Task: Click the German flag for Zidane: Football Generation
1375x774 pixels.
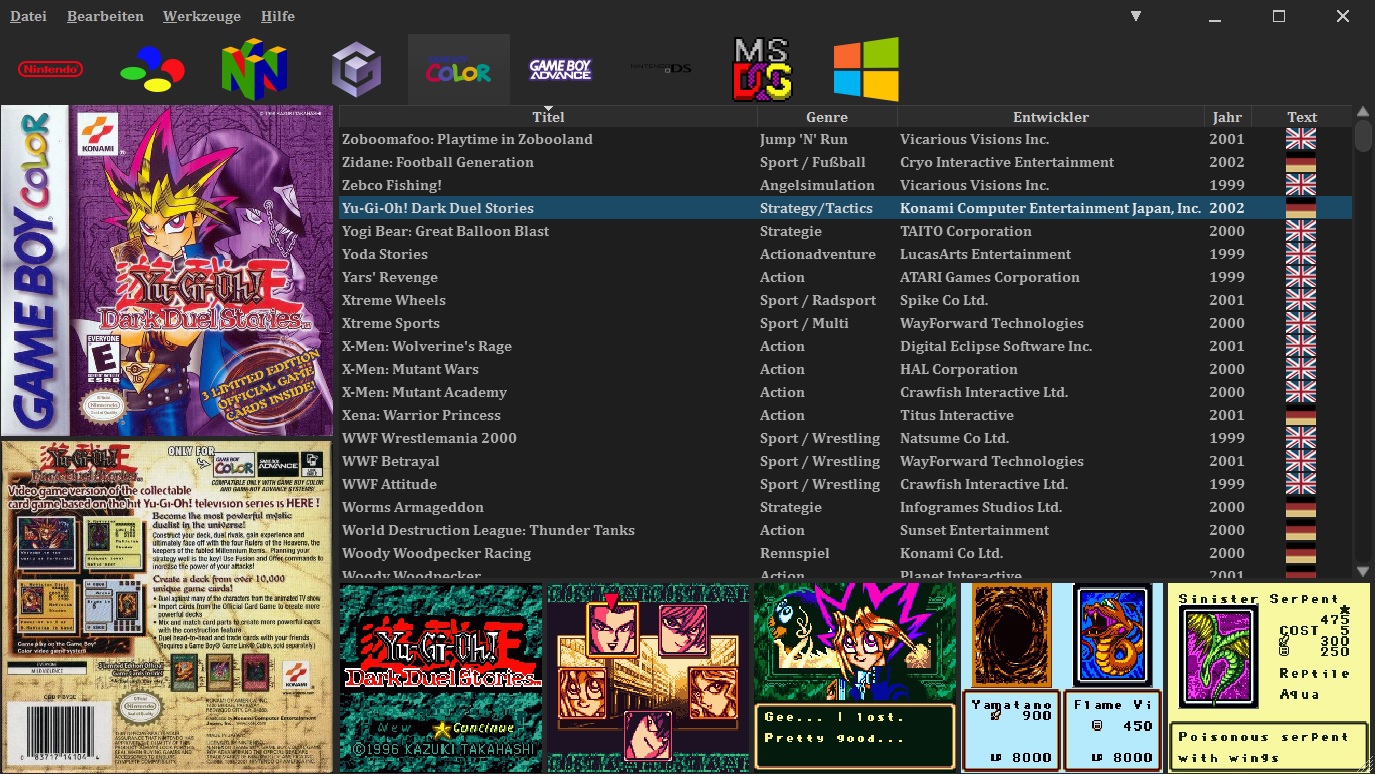Action: click(x=1301, y=162)
